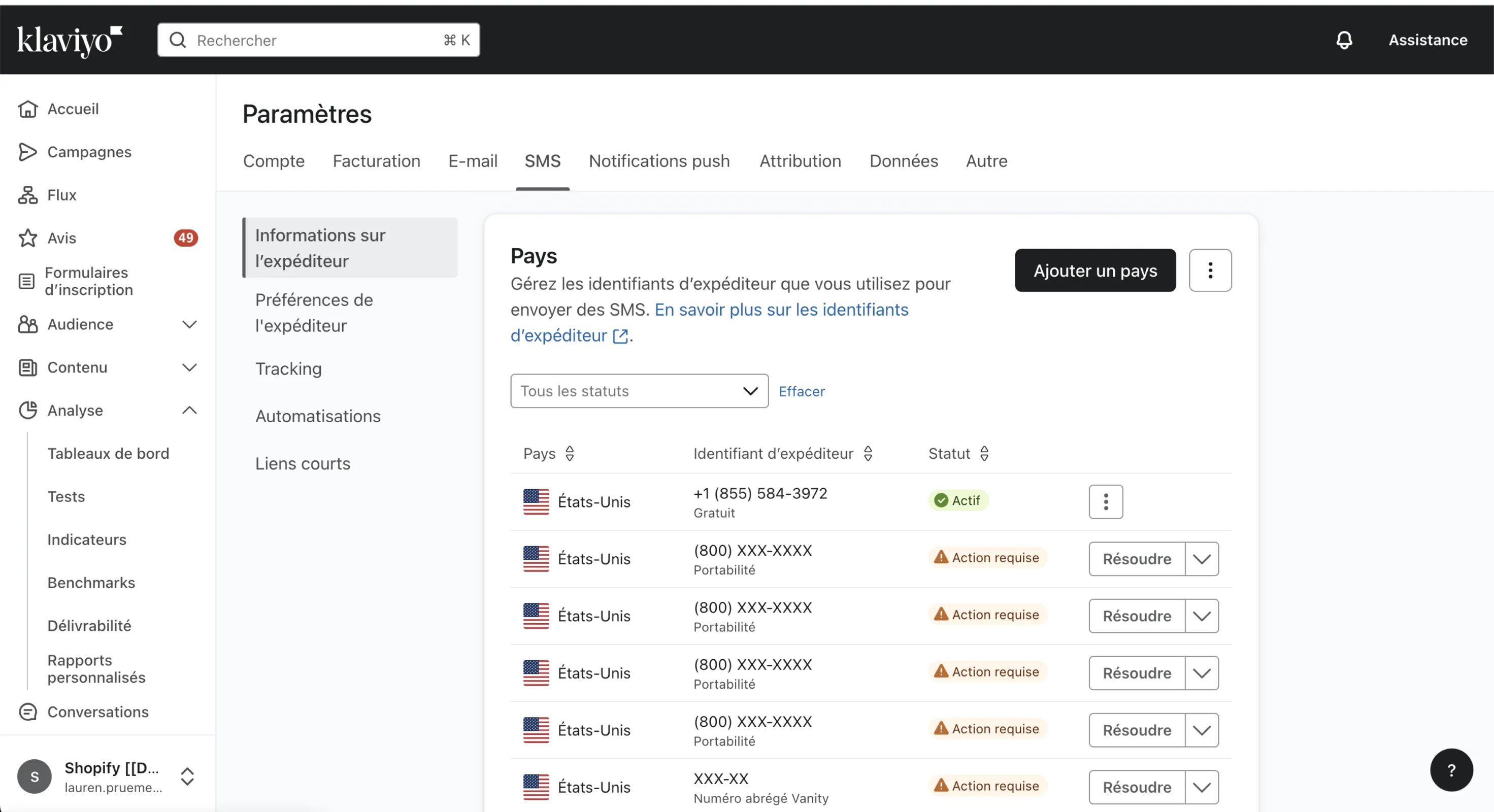The image size is (1494, 812).
Task: Open Conversations in the sidebar
Action: click(x=97, y=712)
